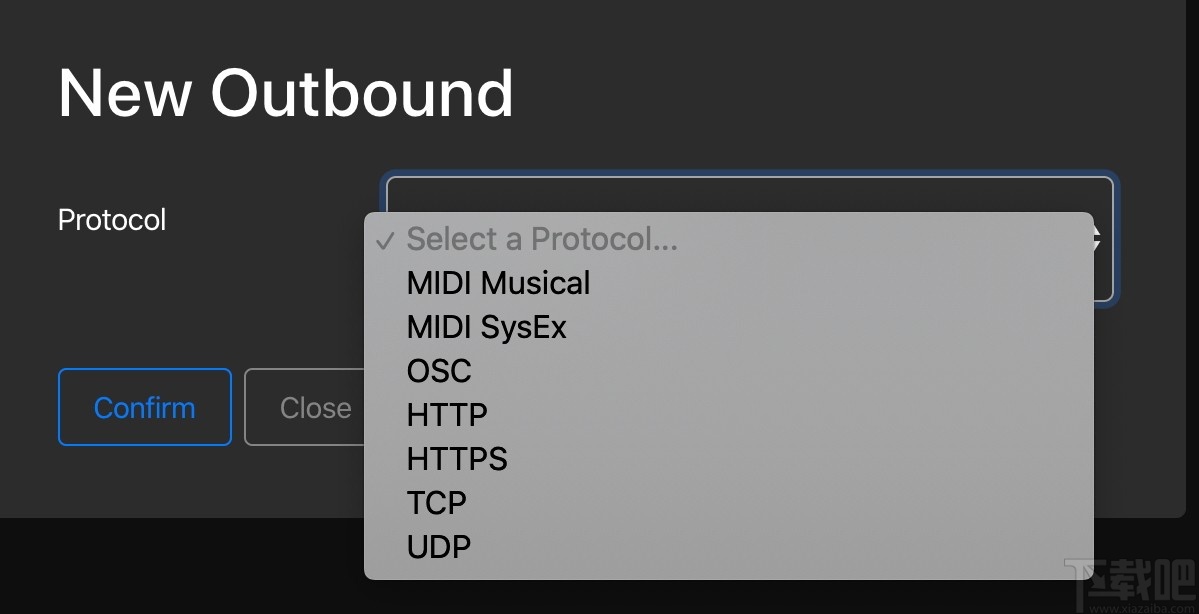Pick the UDP protocol option
Image resolution: width=1199 pixels, height=614 pixels.
tap(438, 547)
